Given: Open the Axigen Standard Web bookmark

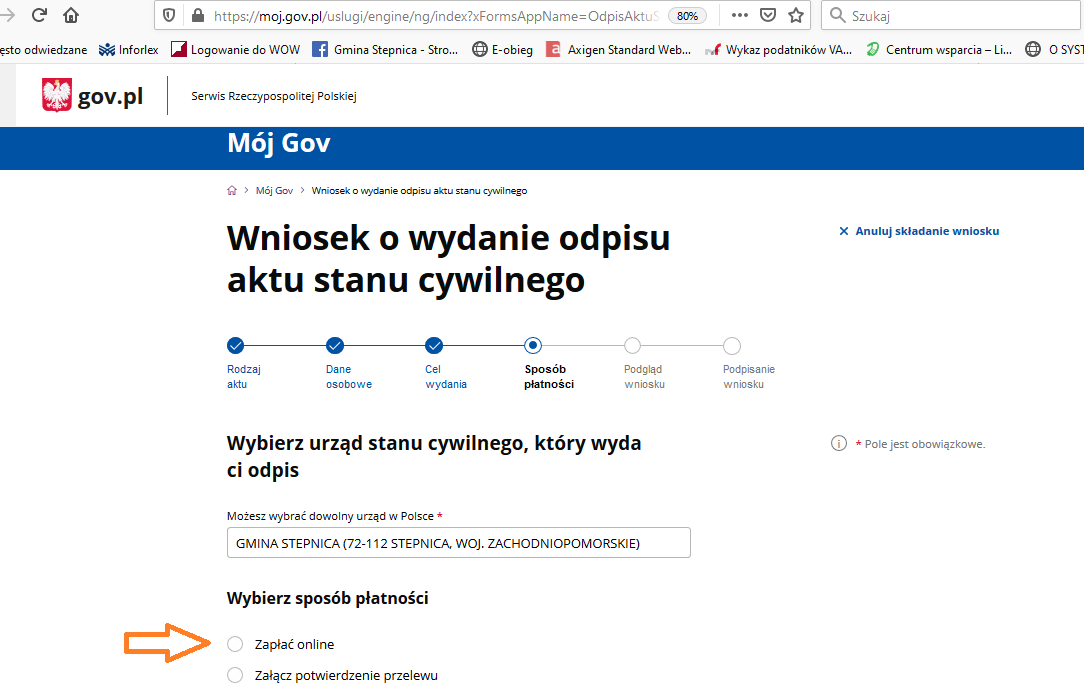Looking at the screenshot, I should click(619, 50).
